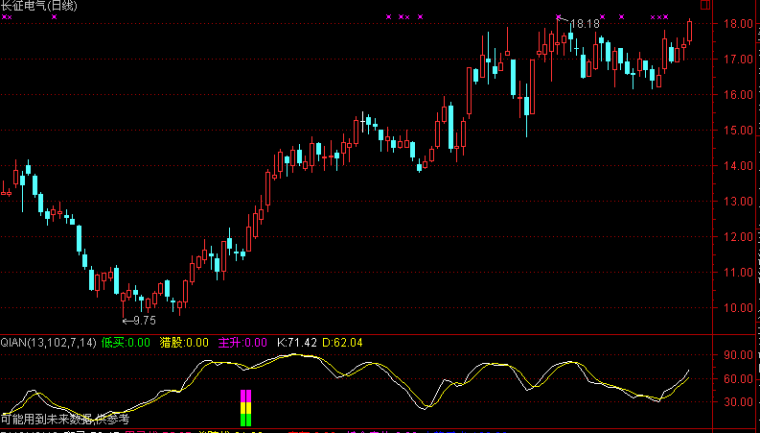Click the 18.18 high price annotation

tap(585, 23)
